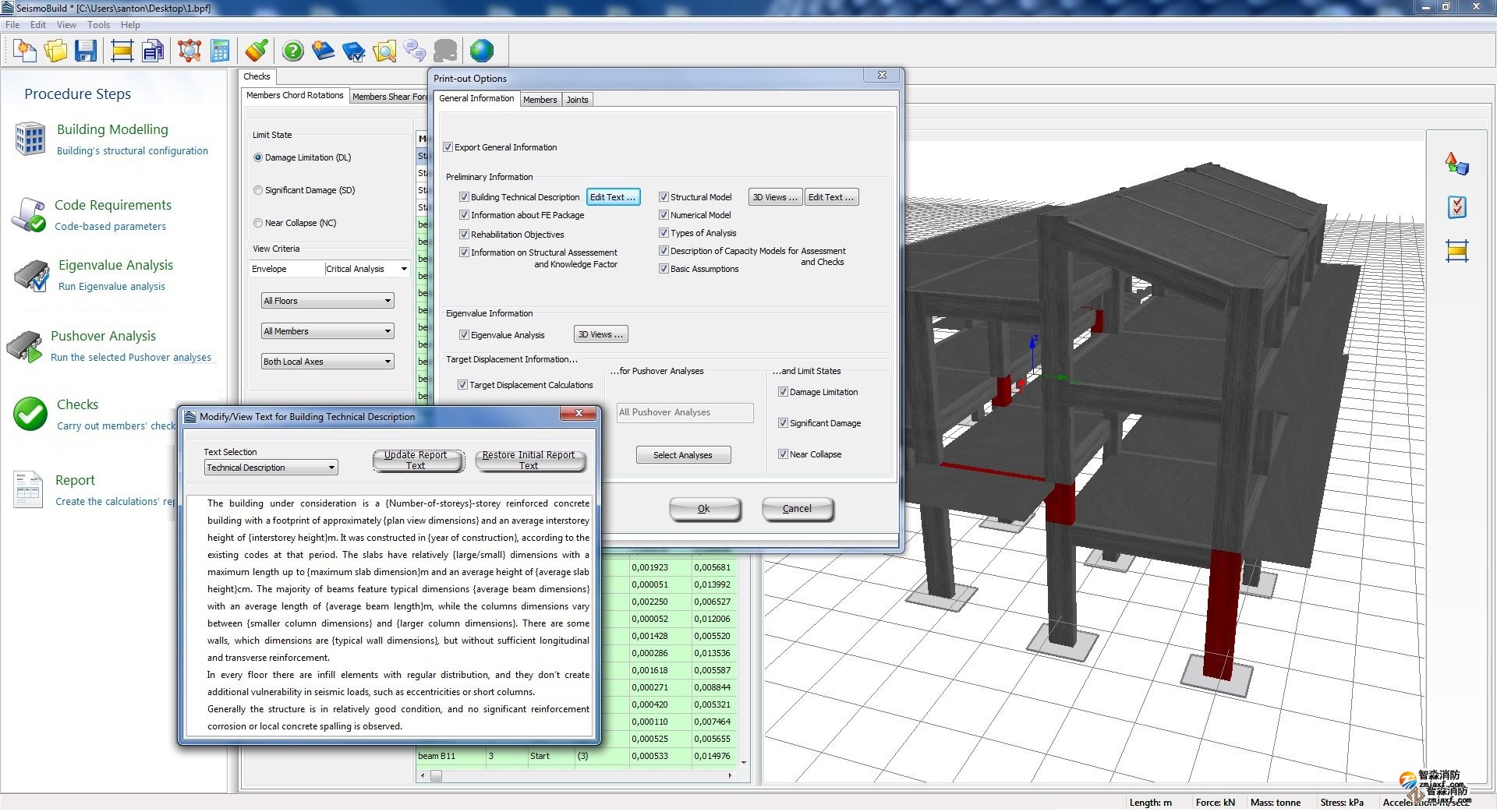Click the paintbrush icon in toolbar
This screenshot has width=1497, height=812.
click(x=257, y=51)
